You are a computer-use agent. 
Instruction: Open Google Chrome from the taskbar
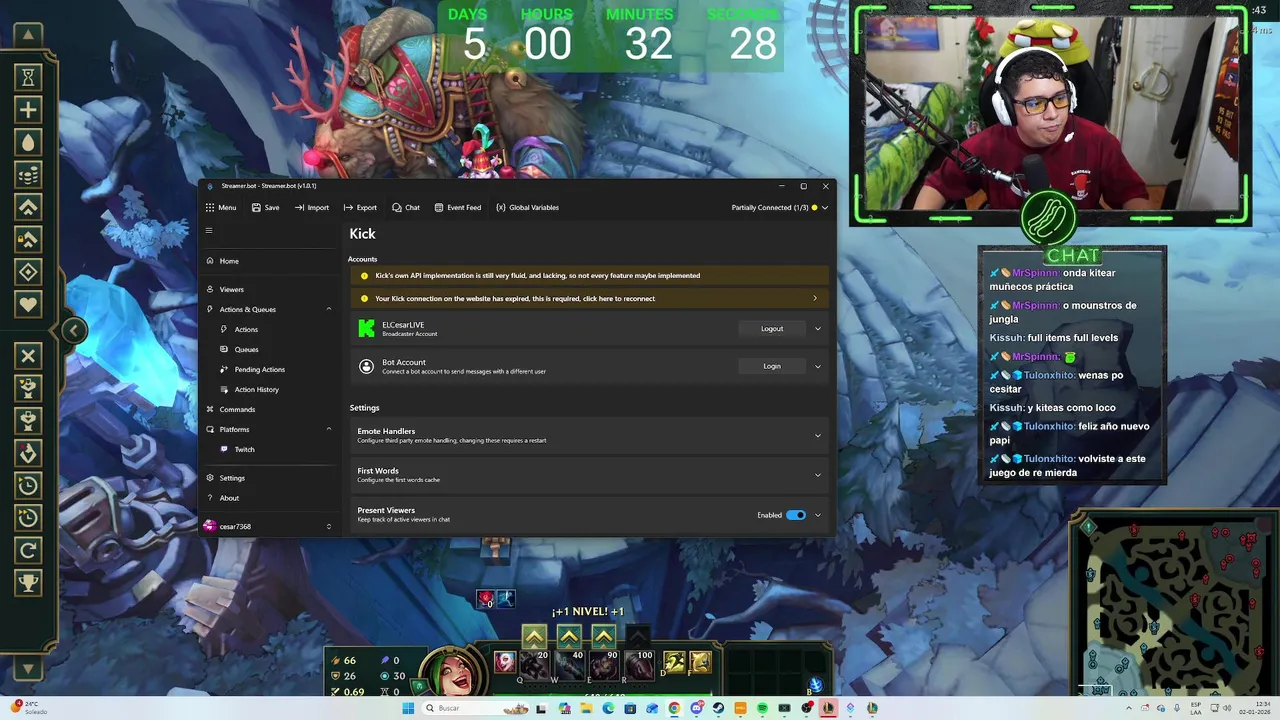click(x=675, y=708)
